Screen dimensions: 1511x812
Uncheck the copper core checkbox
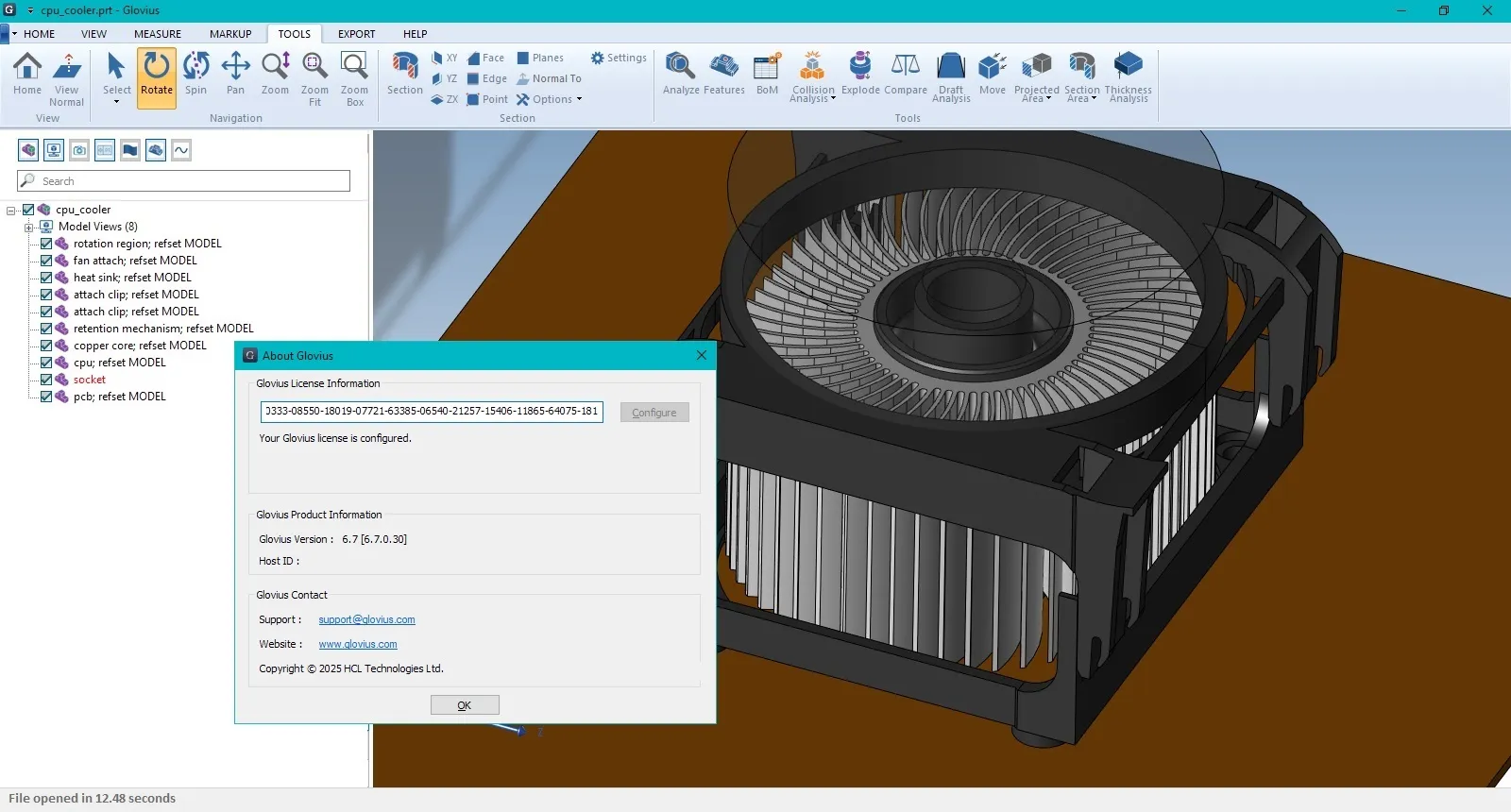tap(45, 346)
